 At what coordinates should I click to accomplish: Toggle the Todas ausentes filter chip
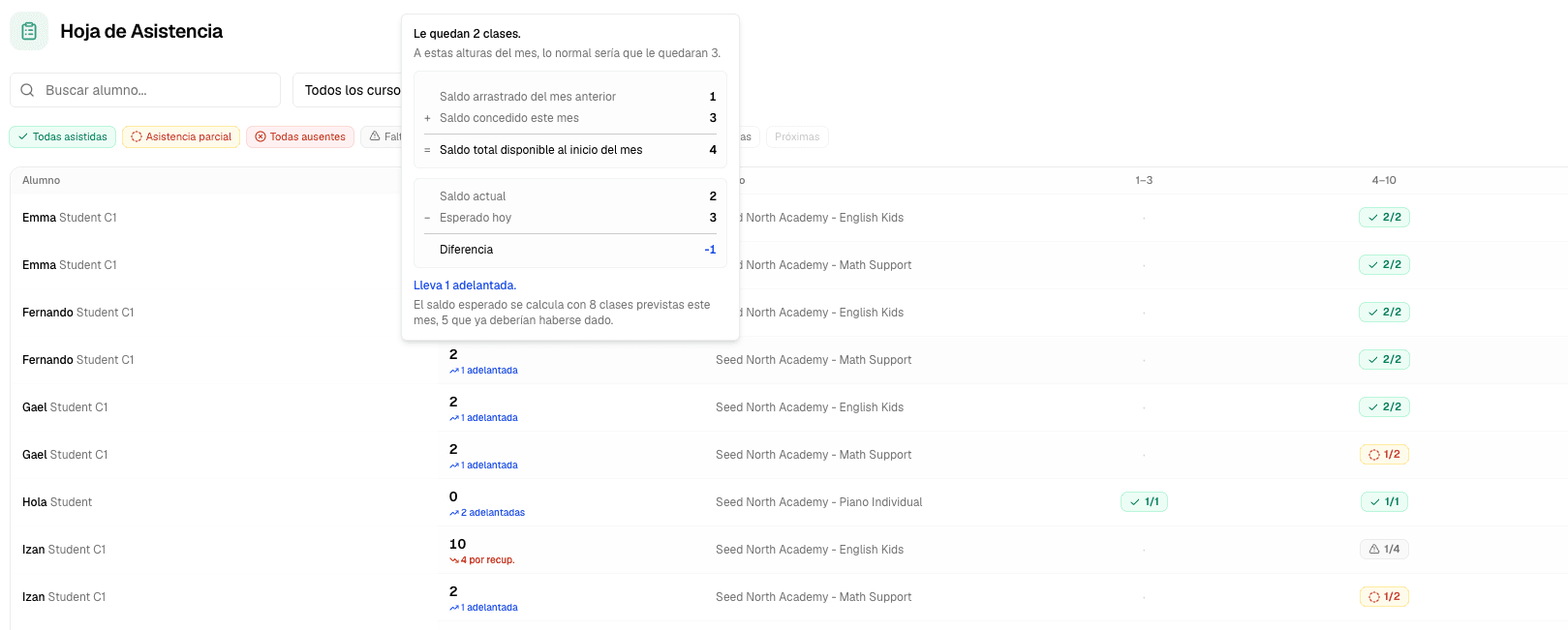pyautogui.click(x=300, y=136)
